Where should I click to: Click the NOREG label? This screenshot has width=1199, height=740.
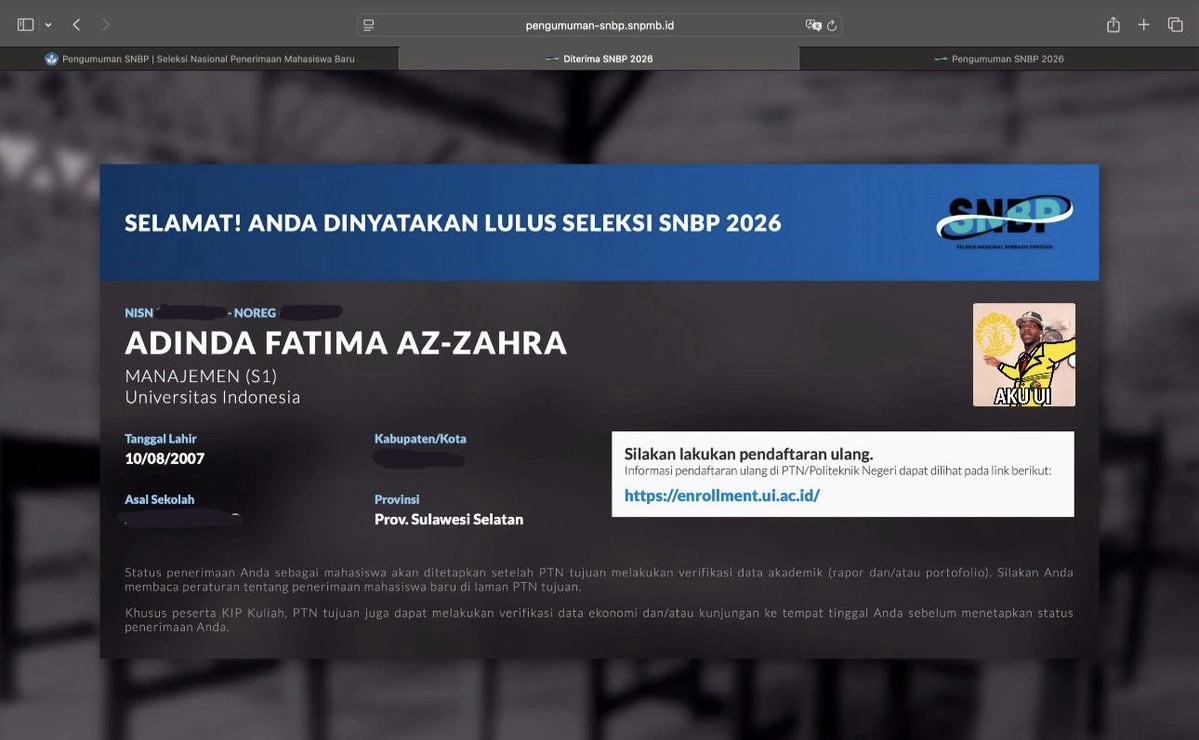(255, 313)
